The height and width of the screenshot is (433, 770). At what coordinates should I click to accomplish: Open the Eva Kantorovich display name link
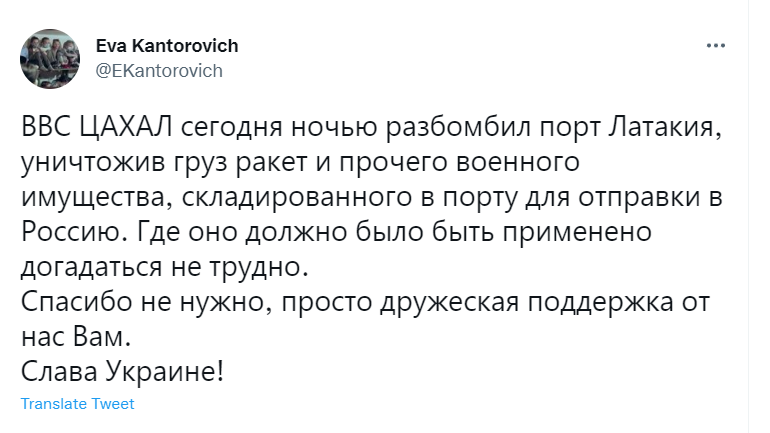[166, 46]
